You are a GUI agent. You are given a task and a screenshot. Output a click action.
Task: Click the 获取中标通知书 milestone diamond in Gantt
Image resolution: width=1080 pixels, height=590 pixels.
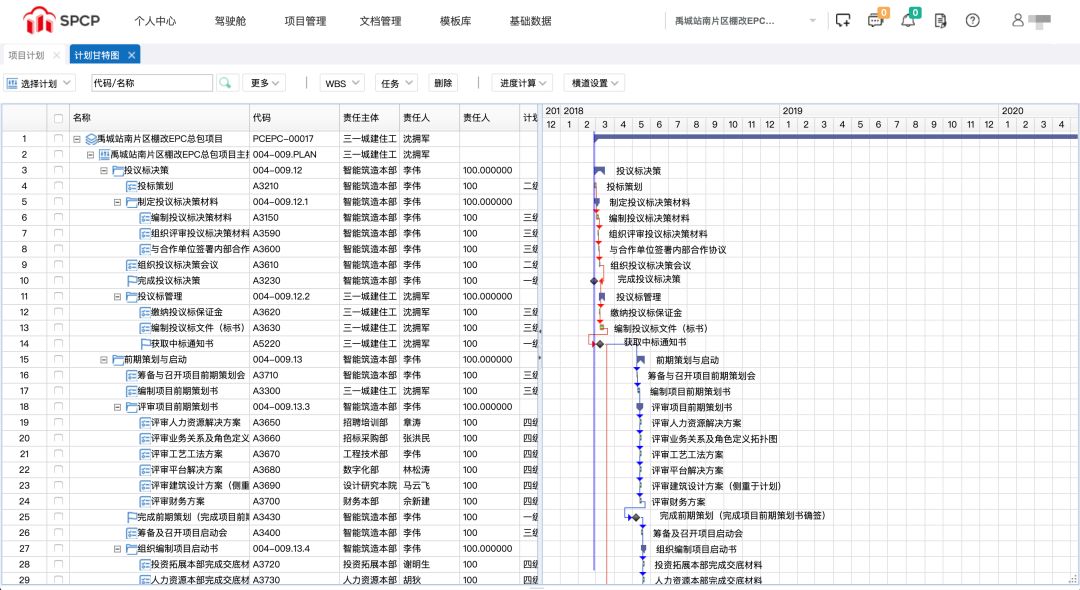(x=600, y=344)
